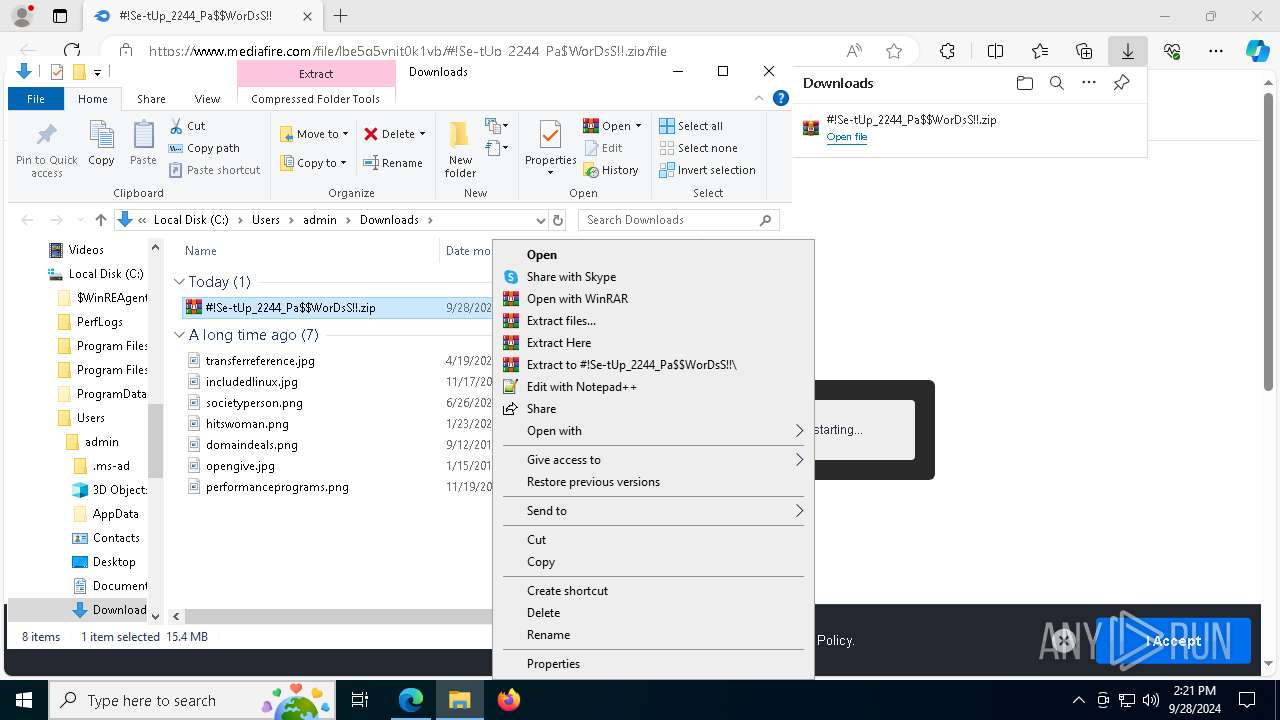1280x720 pixels.
Task: Pin the Edge Downloads panel
Action: 1121,83
